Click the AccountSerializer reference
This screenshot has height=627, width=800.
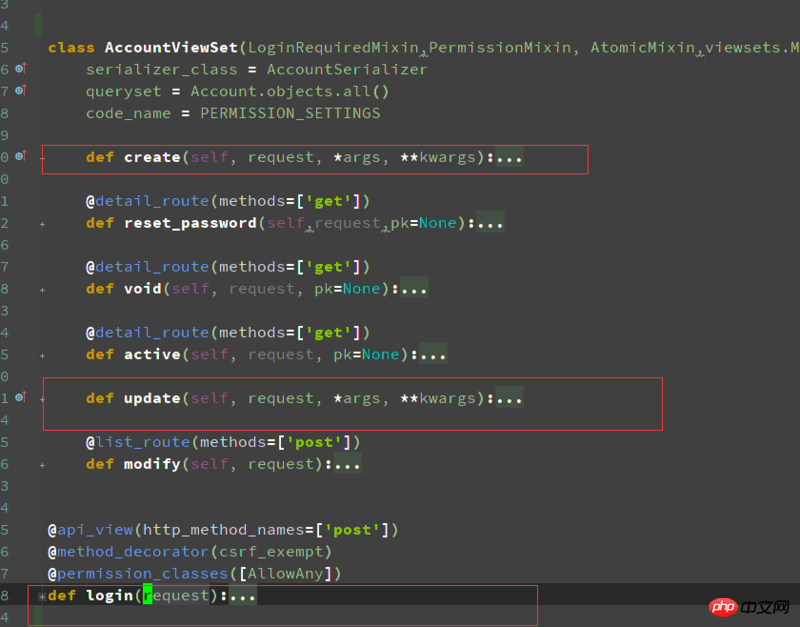coord(347,69)
